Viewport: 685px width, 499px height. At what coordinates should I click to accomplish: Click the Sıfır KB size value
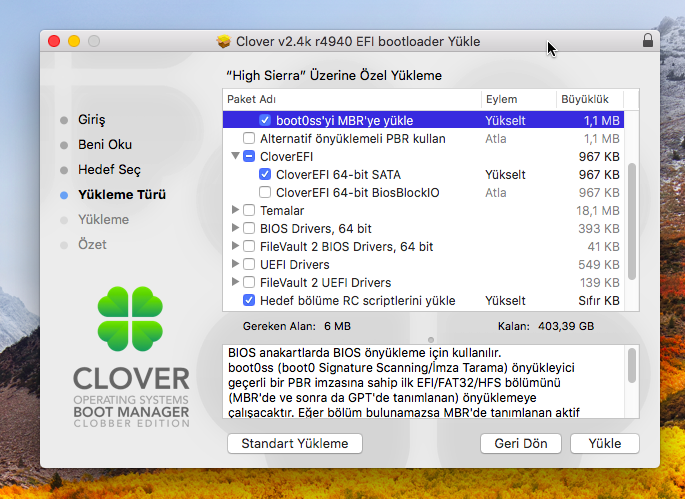point(599,301)
